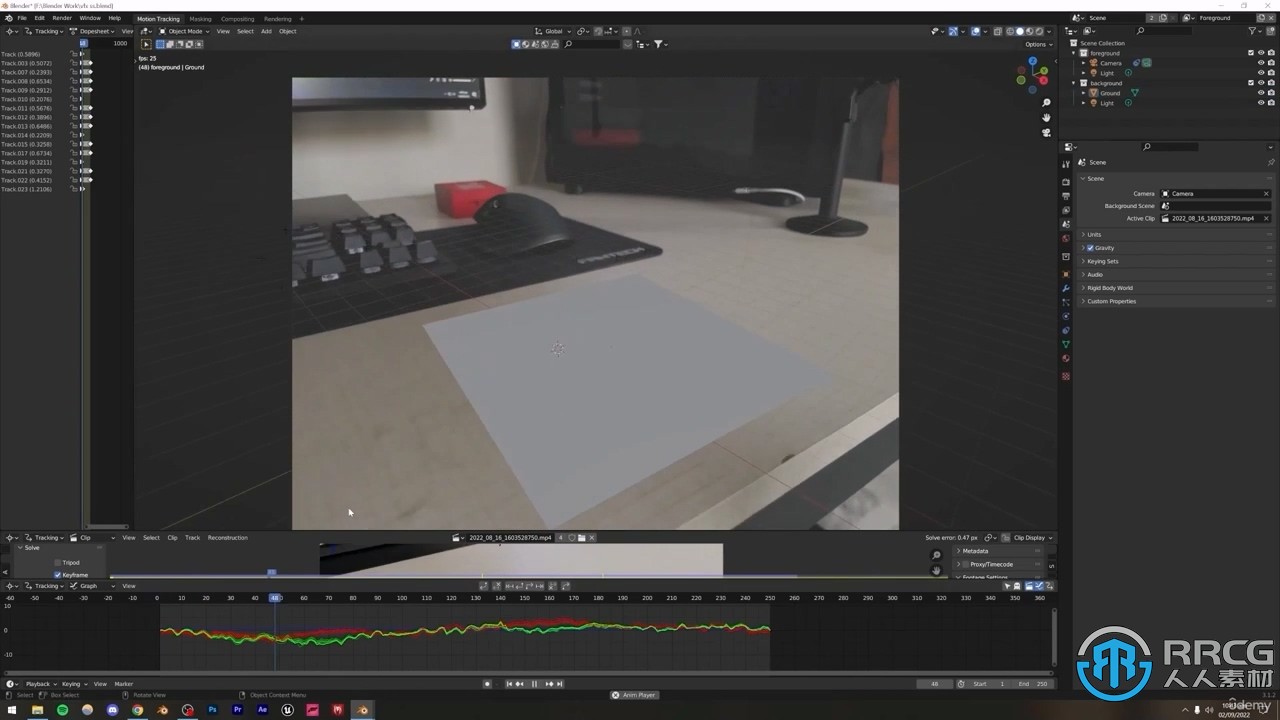Enable the Tripod checkbox in Solve panel
The height and width of the screenshot is (720, 1280).
pyautogui.click(x=58, y=563)
